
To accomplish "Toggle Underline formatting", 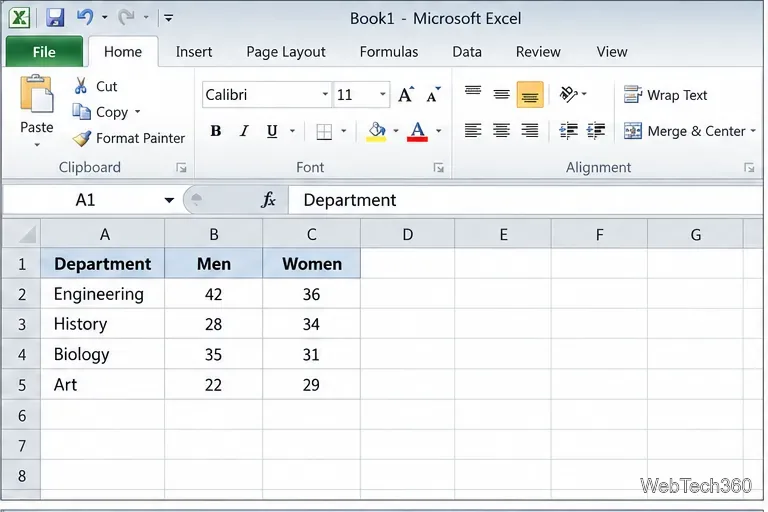I will [272, 131].
